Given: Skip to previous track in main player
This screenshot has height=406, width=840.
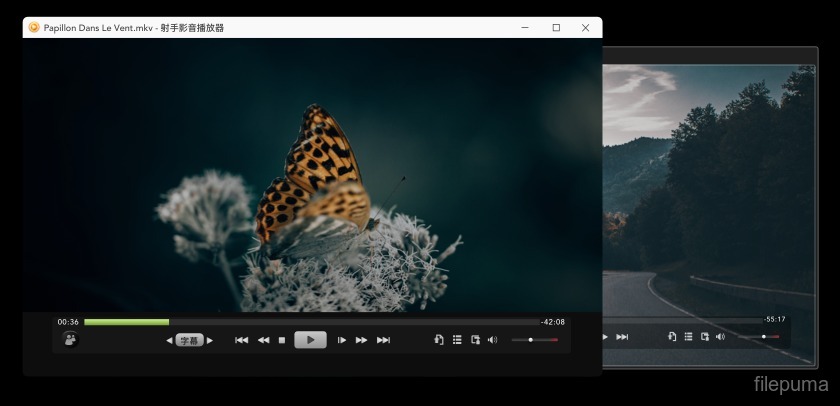Looking at the screenshot, I should [x=241, y=340].
